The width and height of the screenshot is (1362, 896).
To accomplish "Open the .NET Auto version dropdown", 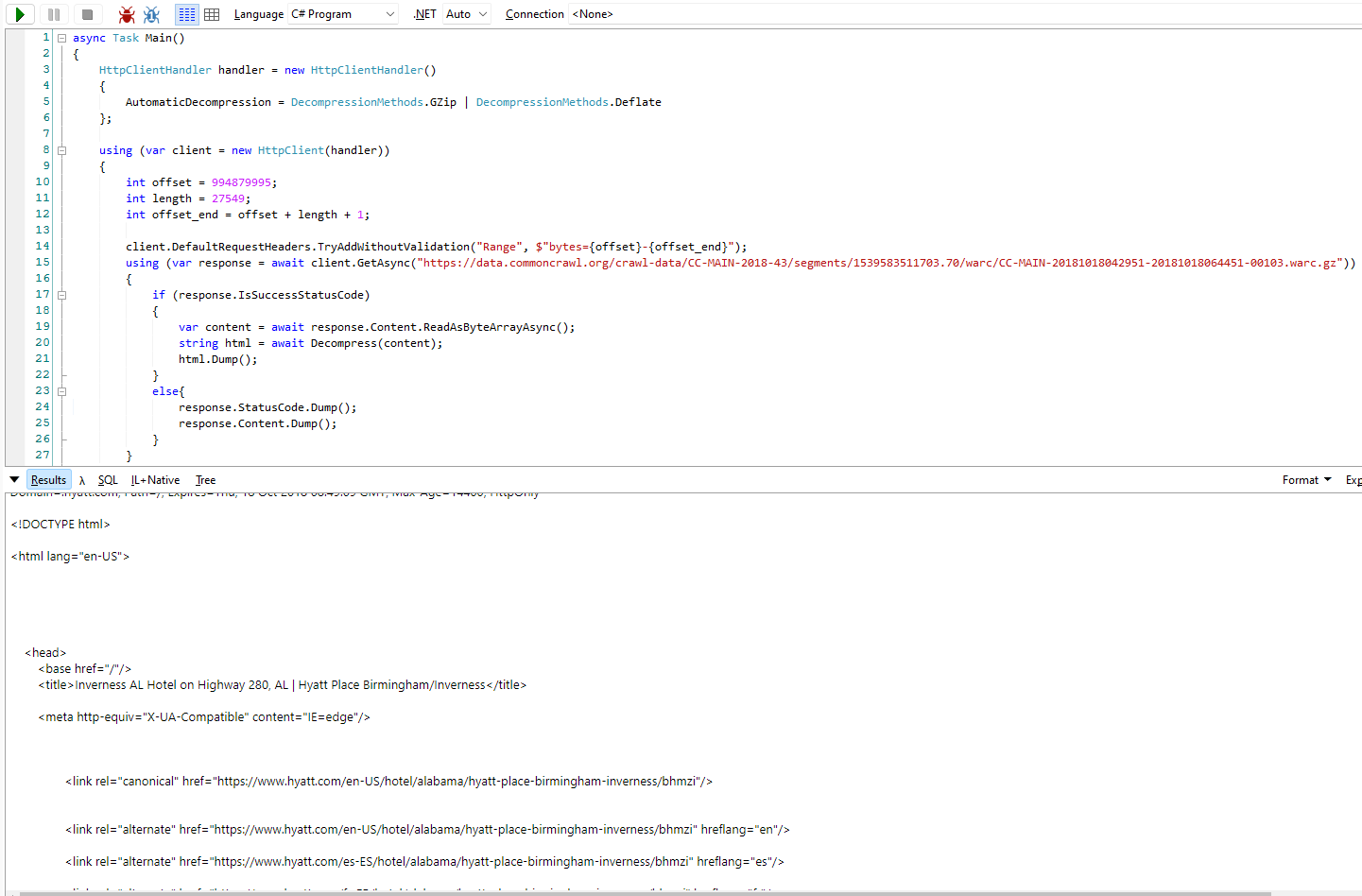I will click(467, 14).
